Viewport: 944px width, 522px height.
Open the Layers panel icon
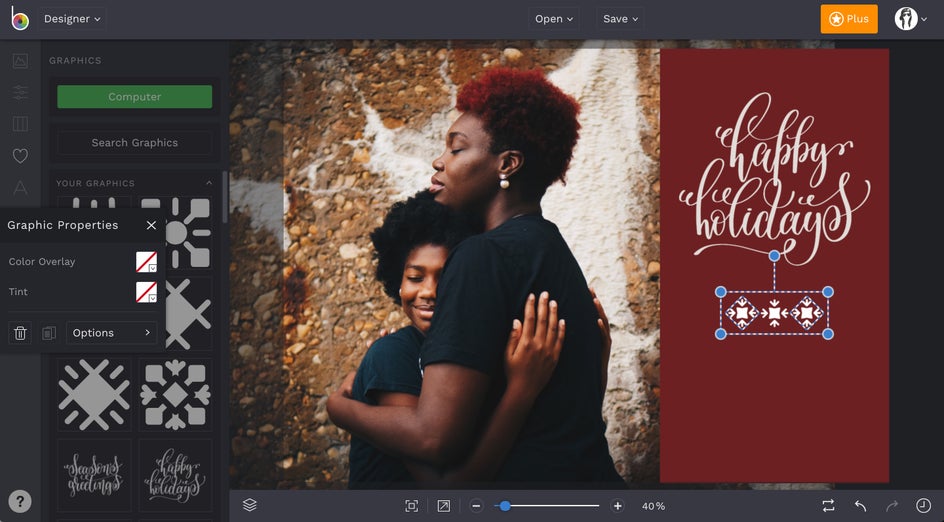(x=249, y=506)
